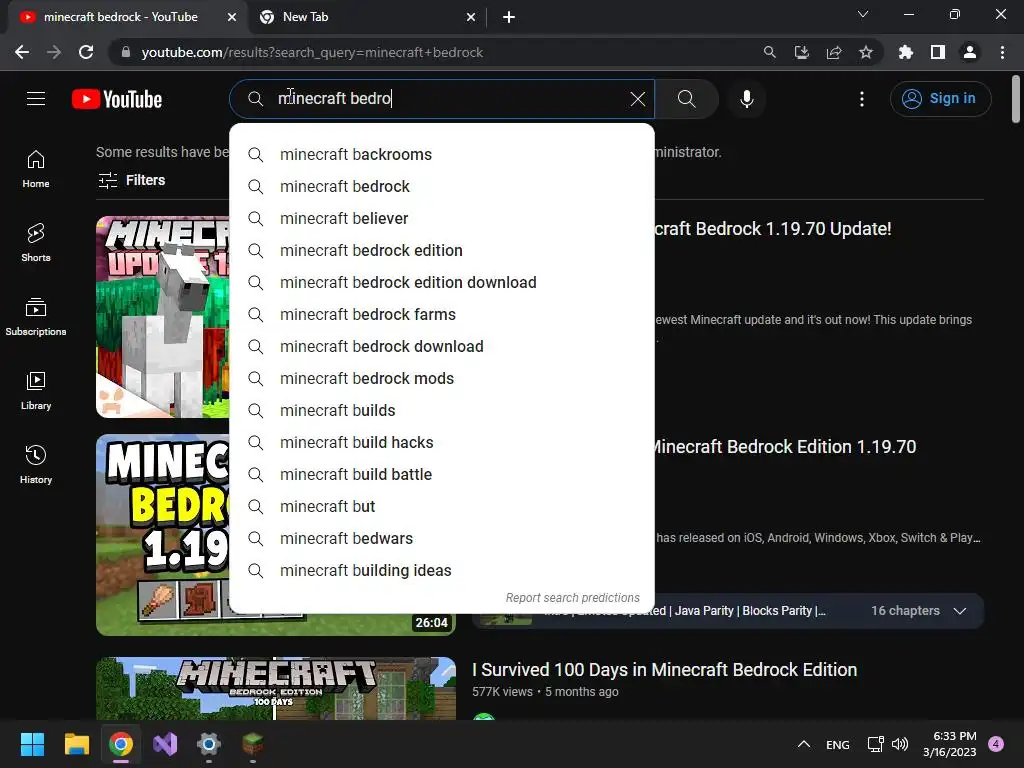1024x768 pixels.
Task: Open a new browser tab with plus
Action: tap(509, 18)
